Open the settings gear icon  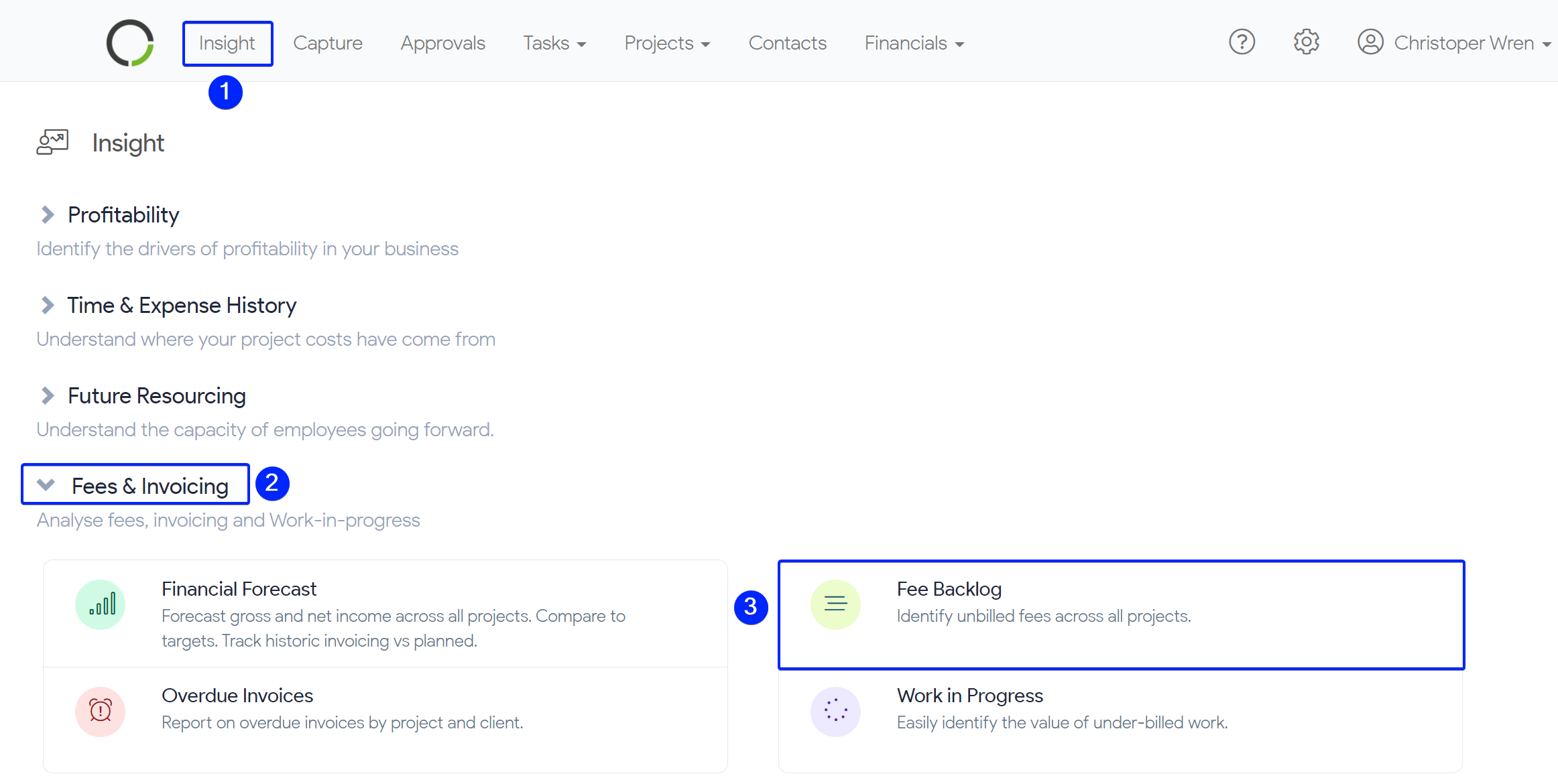(x=1306, y=42)
